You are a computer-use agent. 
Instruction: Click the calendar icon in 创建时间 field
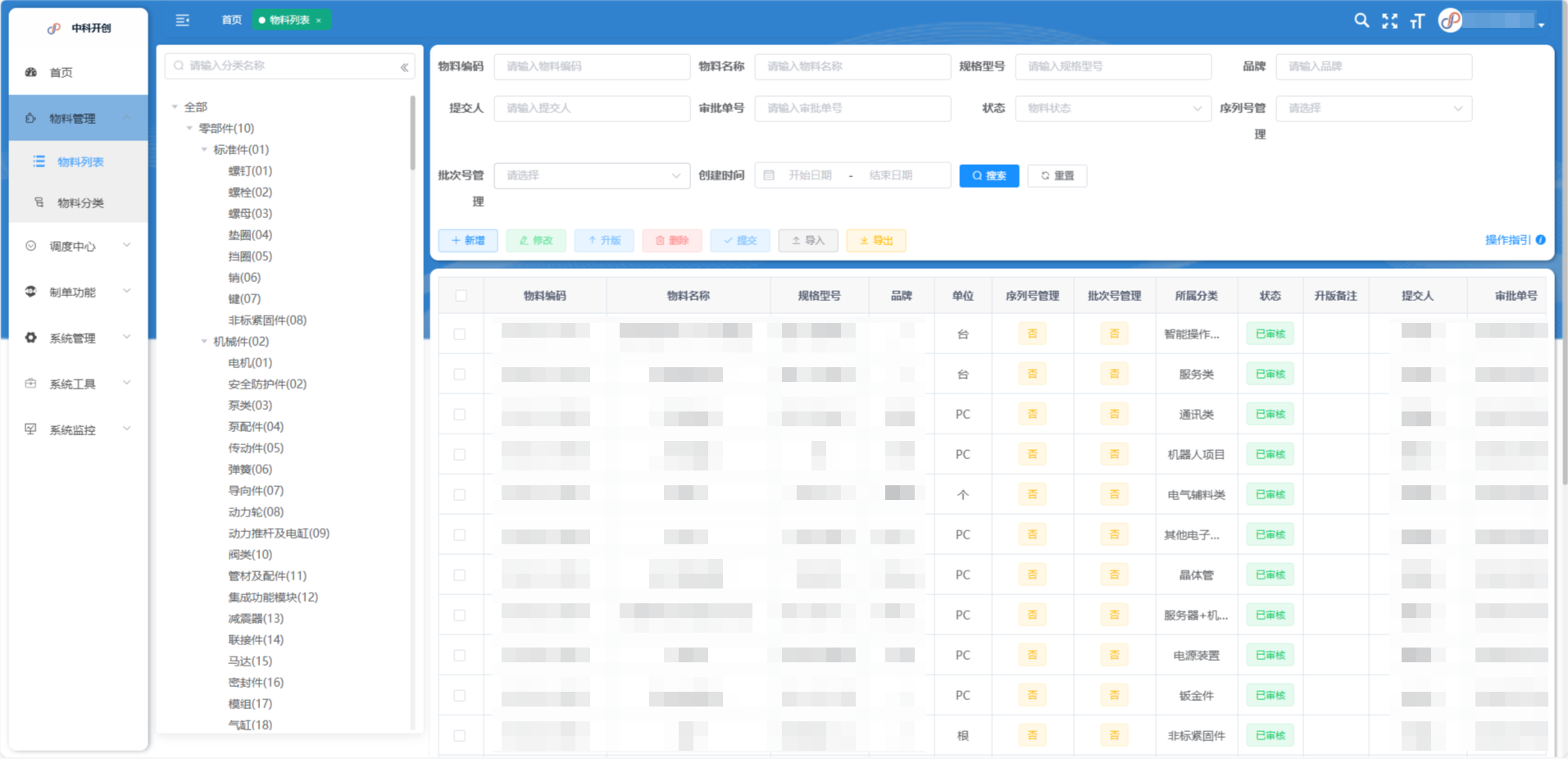(x=769, y=175)
